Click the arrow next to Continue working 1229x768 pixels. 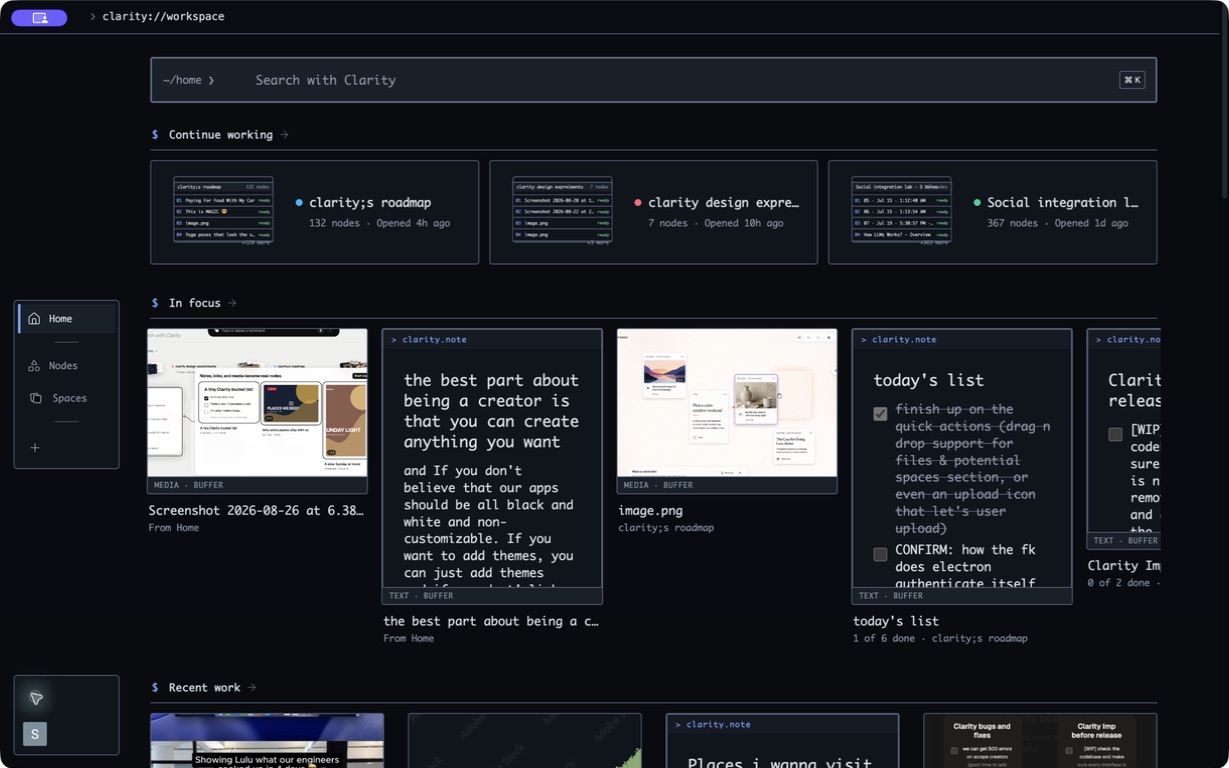pos(284,135)
